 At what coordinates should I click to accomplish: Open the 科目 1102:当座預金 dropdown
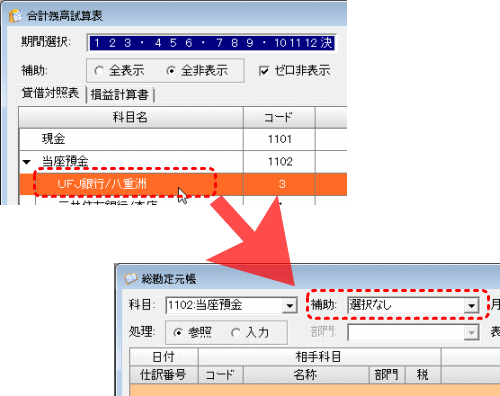pos(289,305)
